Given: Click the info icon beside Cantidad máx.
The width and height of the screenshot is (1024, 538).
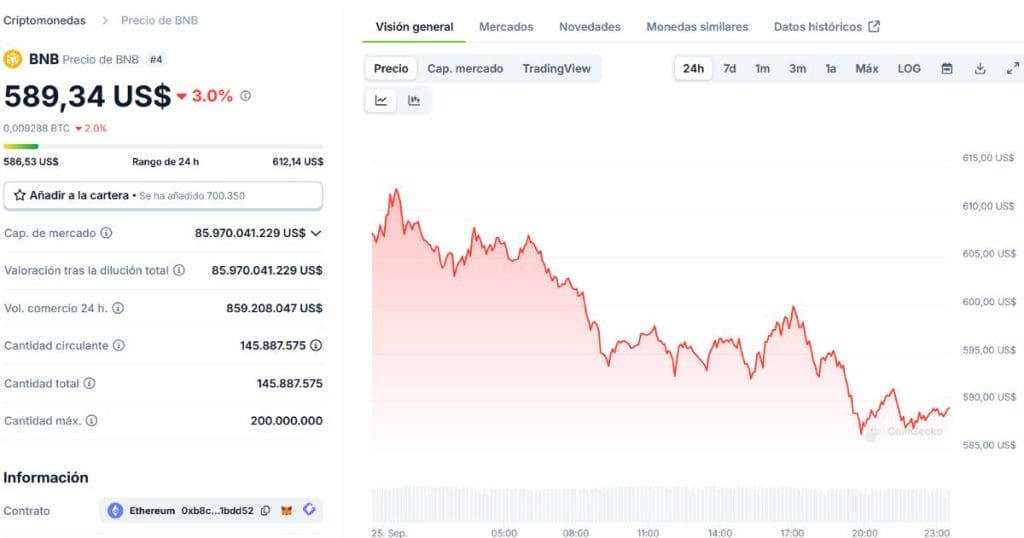Looking at the screenshot, I should 92,421.
